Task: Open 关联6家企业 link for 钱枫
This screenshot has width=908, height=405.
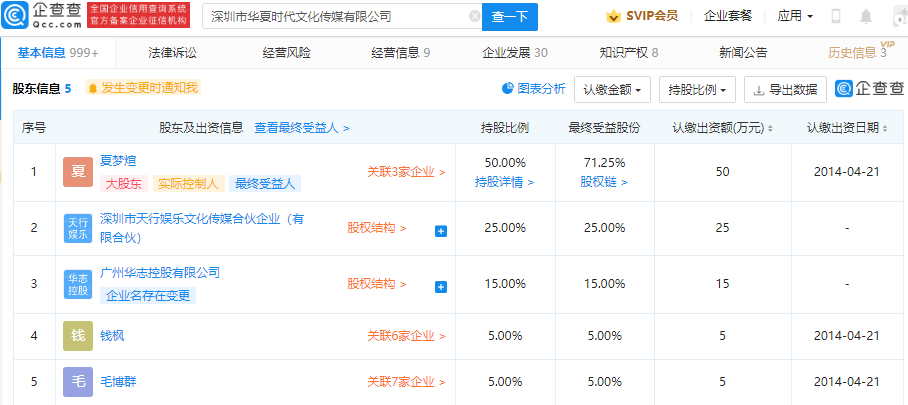Action: [x=406, y=335]
